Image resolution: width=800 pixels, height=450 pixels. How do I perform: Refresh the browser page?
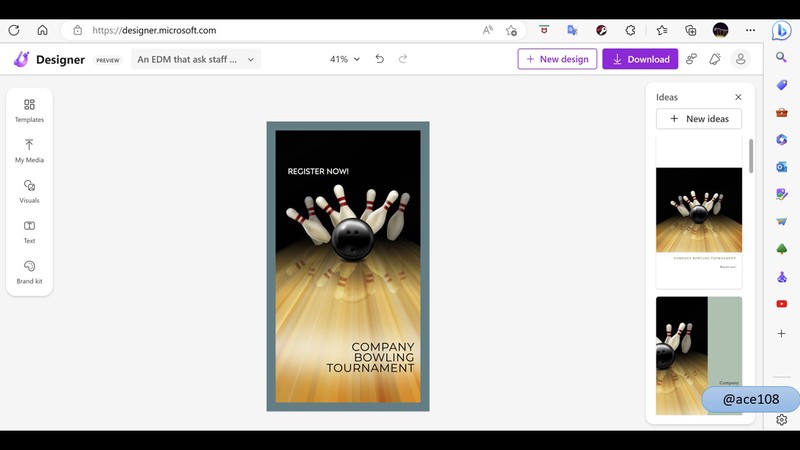pyautogui.click(x=14, y=30)
